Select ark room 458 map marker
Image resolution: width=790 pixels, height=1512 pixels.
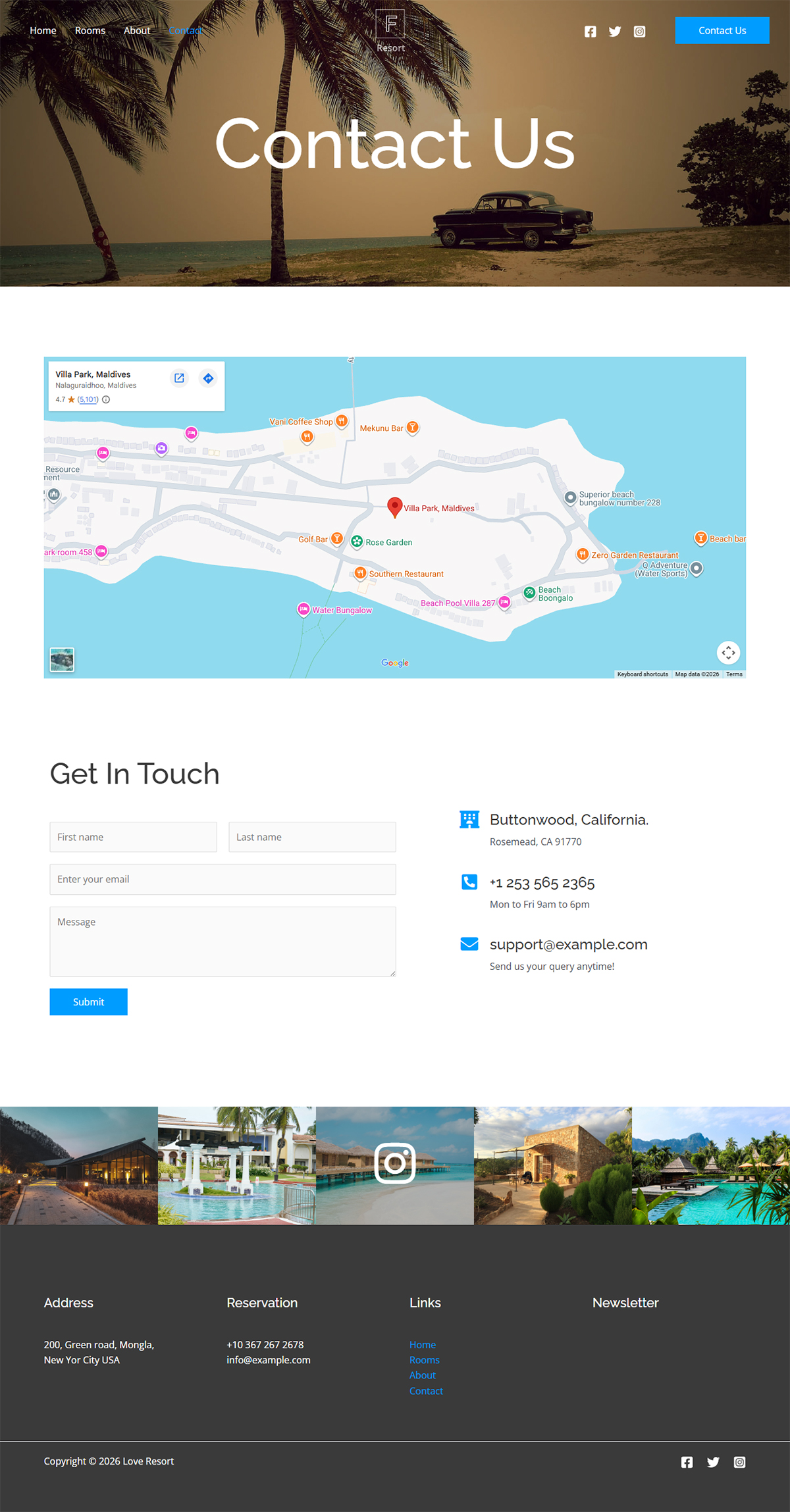tap(101, 551)
